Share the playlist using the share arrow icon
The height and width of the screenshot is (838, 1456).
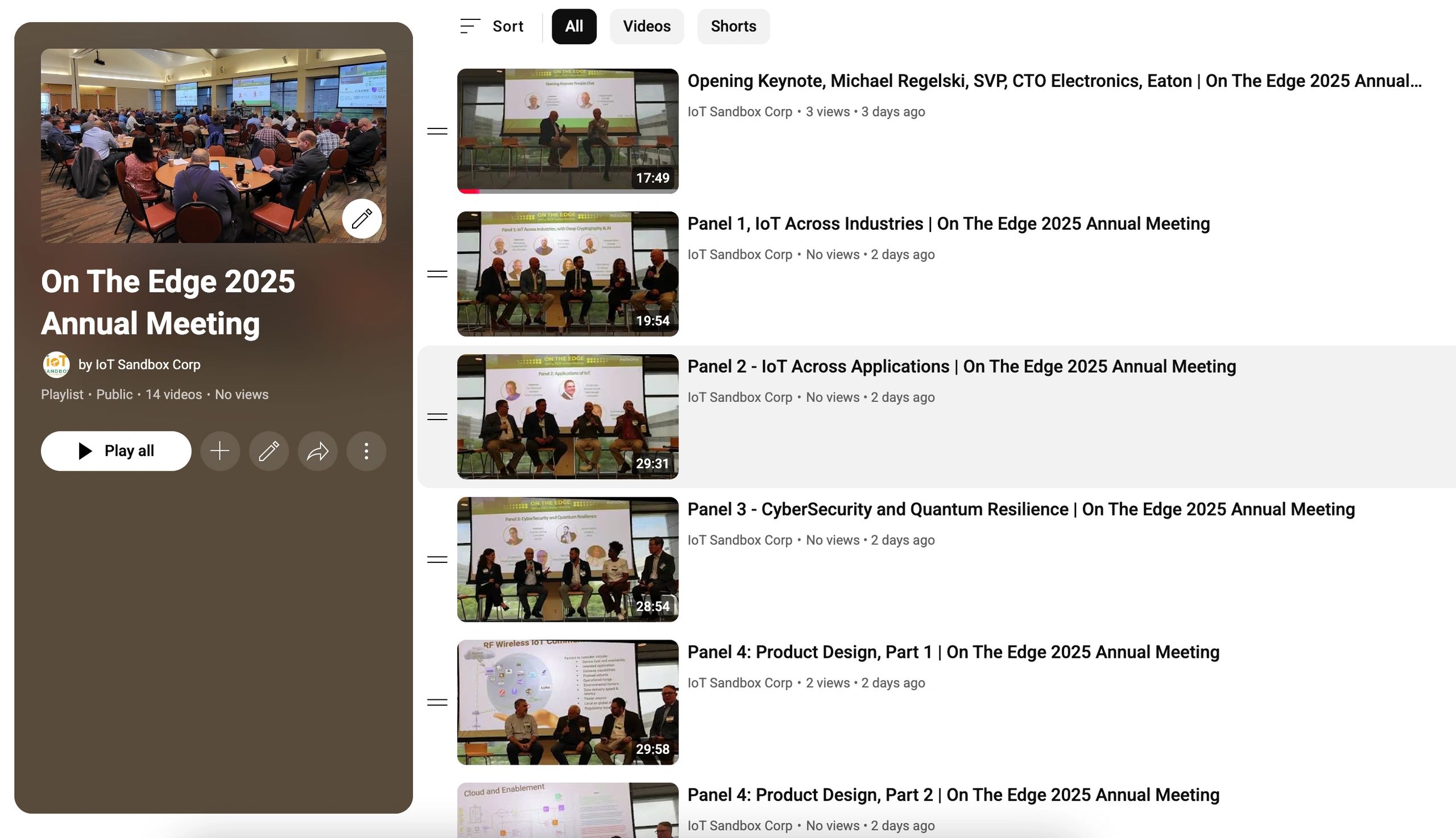coord(317,451)
